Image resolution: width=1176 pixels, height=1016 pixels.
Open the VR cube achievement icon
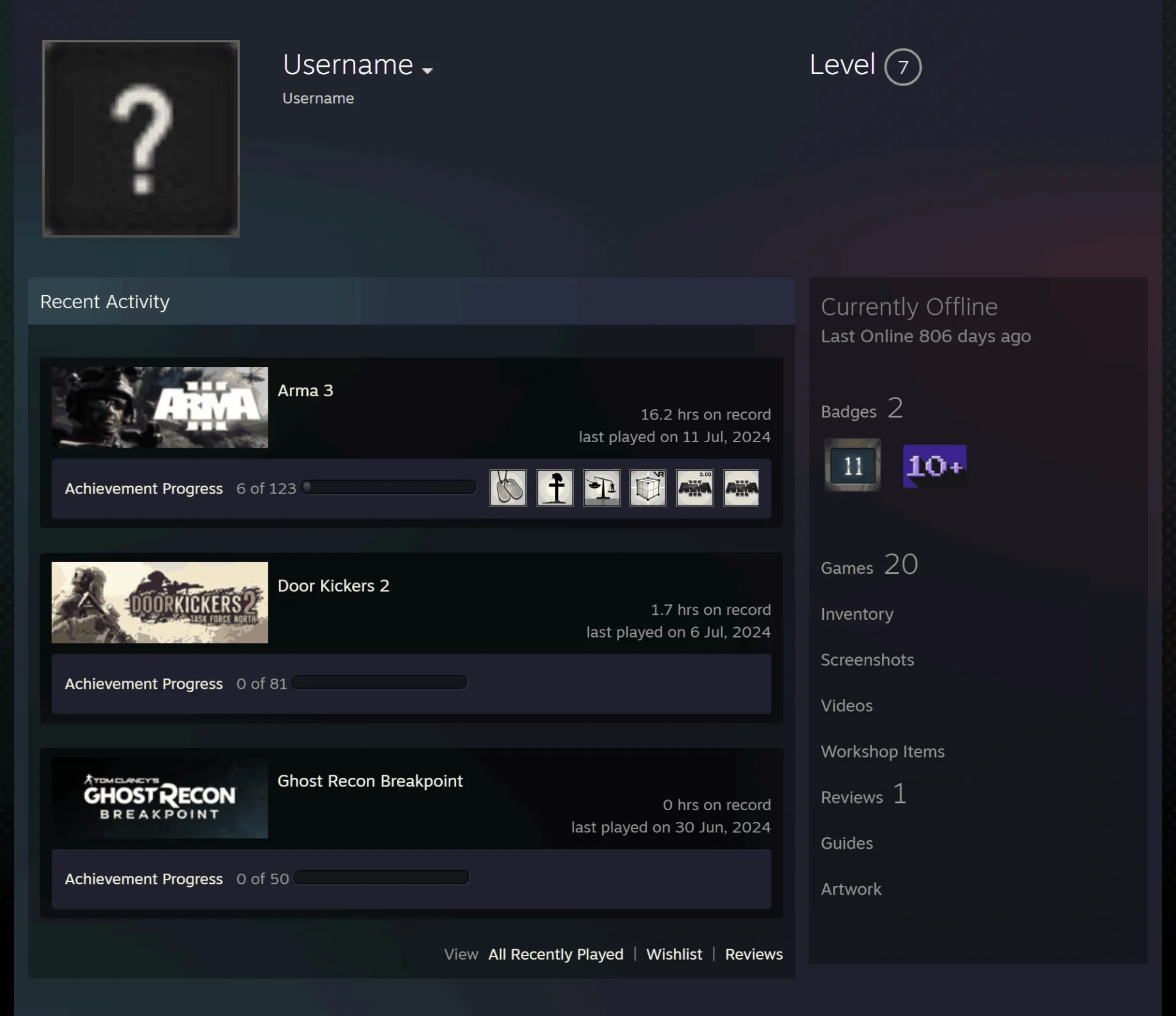coord(648,488)
